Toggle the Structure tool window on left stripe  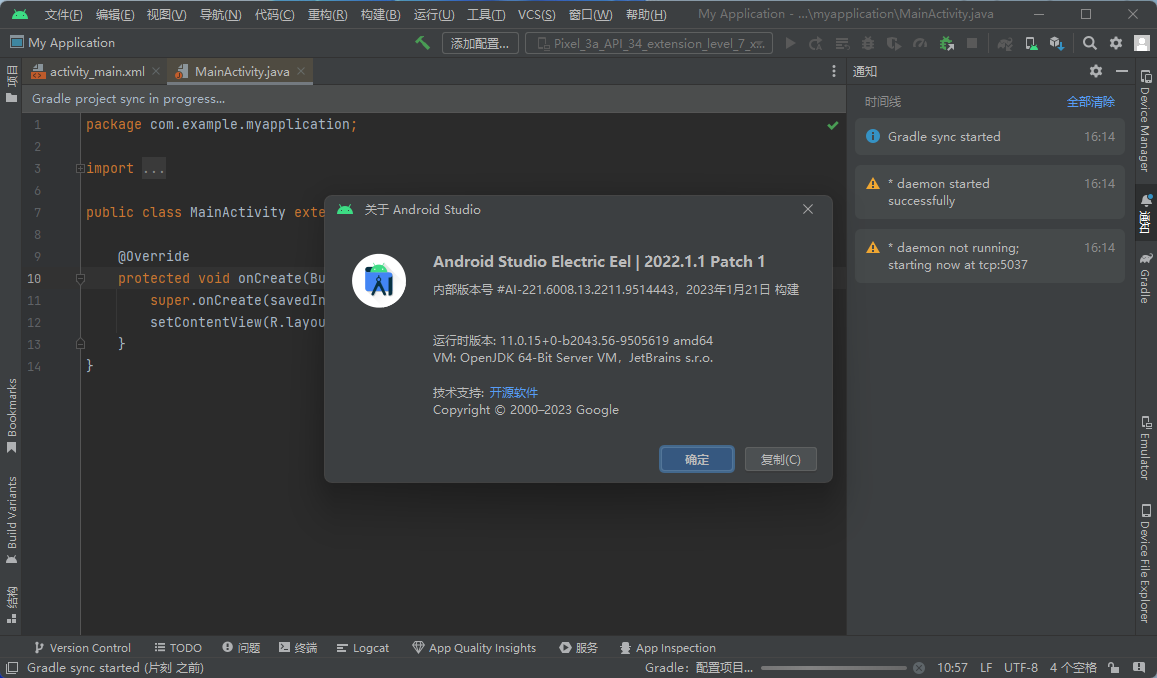(x=11, y=605)
